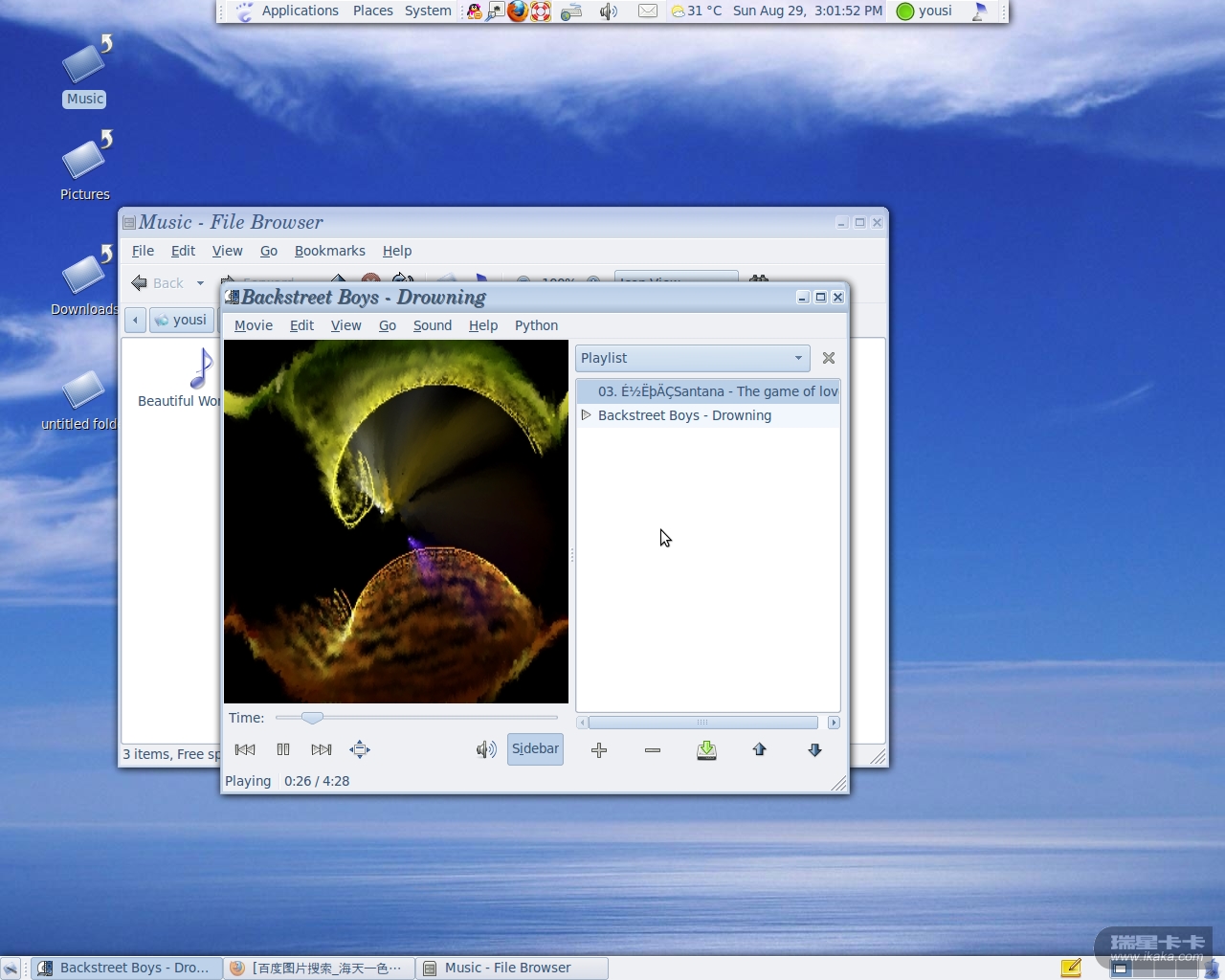Switch the player to fullscreen mode
The height and width of the screenshot is (980, 1225).
pyautogui.click(x=360, y=749)
